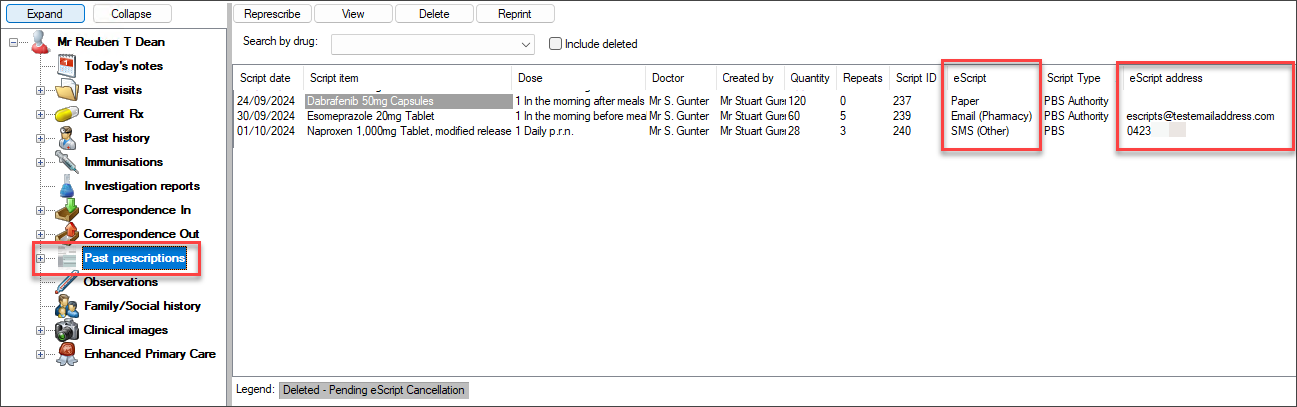Image resolution: width=1297 pixels, height=407 pixels.
Task: Open the Search by drug dropdown
Action: [527, 45]
